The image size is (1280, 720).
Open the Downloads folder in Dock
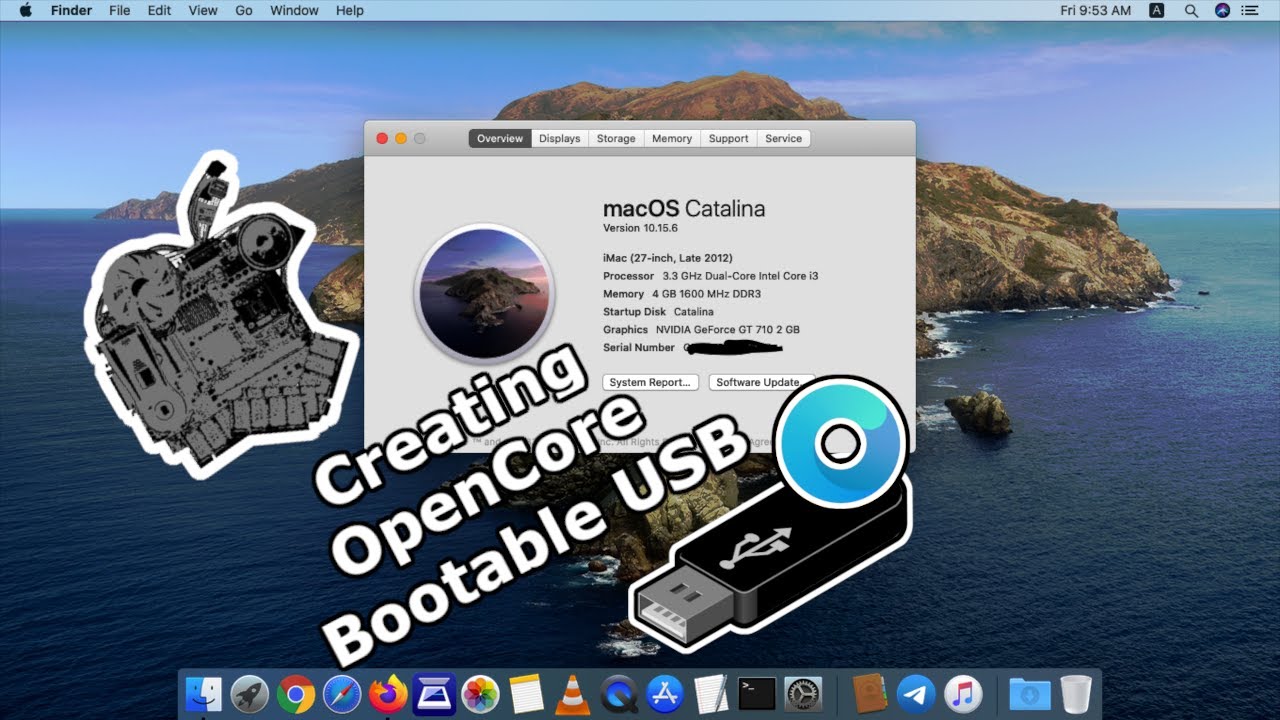click(1030, 693)
